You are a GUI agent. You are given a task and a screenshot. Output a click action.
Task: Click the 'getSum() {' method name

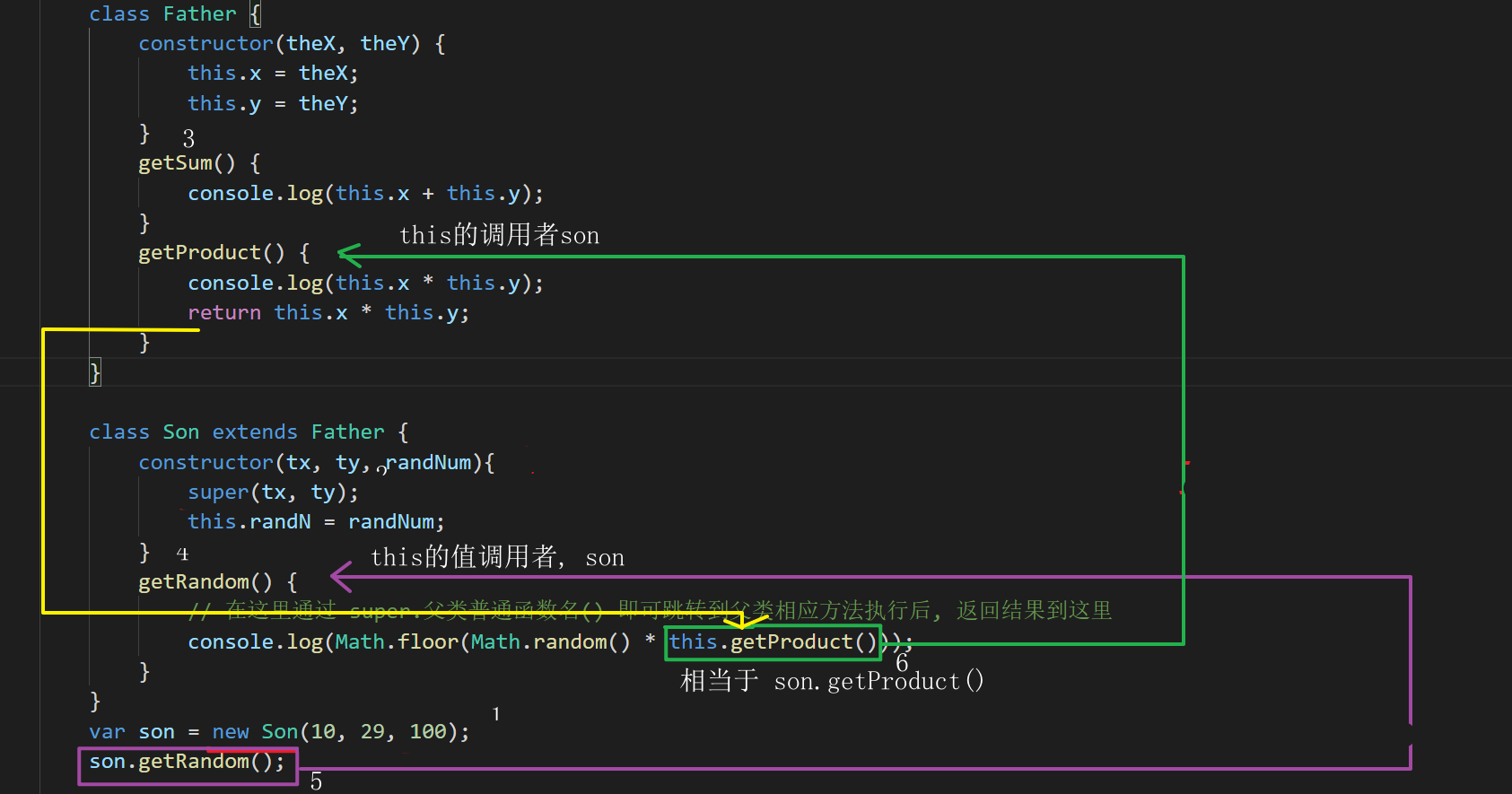pos(199,163)
